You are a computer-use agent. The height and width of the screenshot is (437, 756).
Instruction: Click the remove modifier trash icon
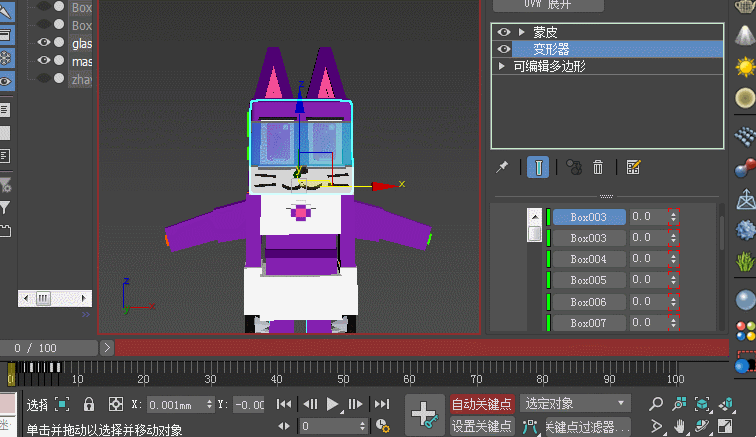pos(598,167)
